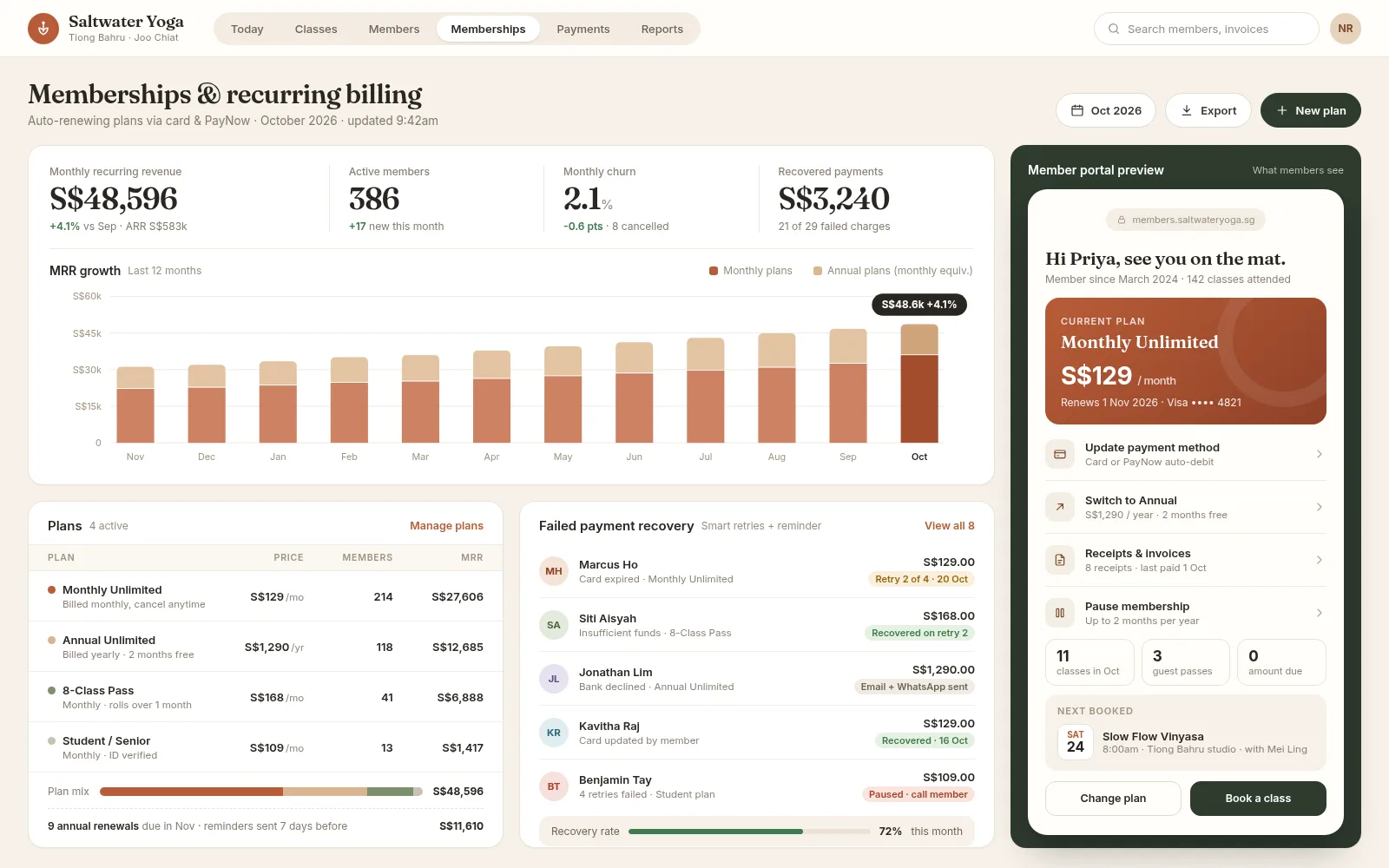This screenshot has height=868, width=1389.
Task: Click the card icon for Update payment method
Action: pos(1060,454)
